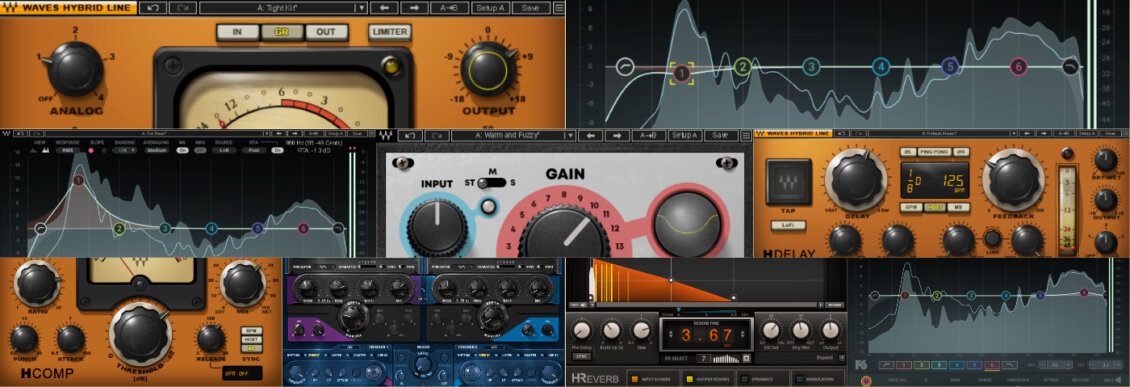Expand the H-Reverb Expand arrow
1130x387 pixels.
point(842,357)
